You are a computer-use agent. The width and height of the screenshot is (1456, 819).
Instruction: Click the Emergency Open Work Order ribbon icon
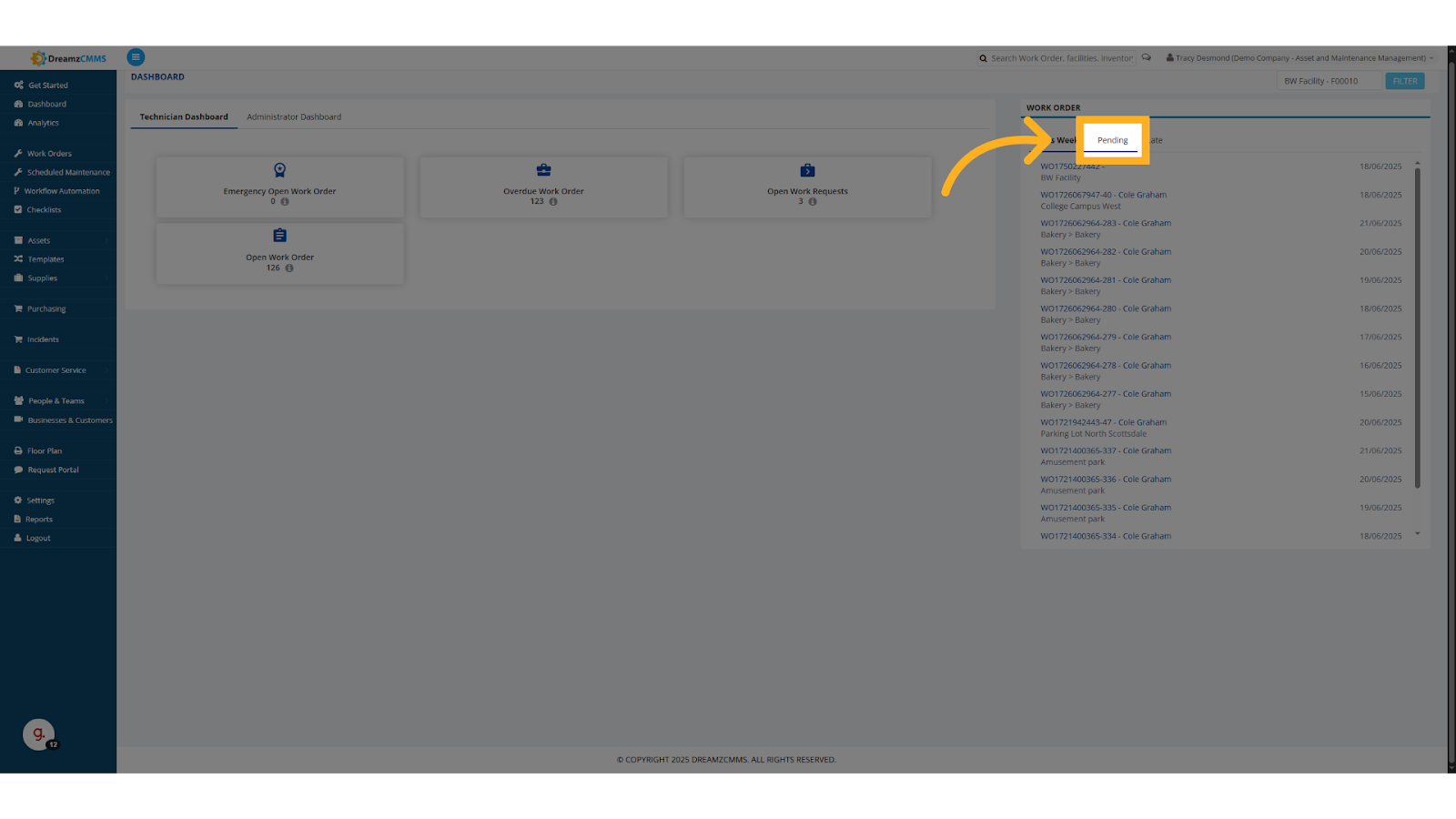[x=279, y=170]
